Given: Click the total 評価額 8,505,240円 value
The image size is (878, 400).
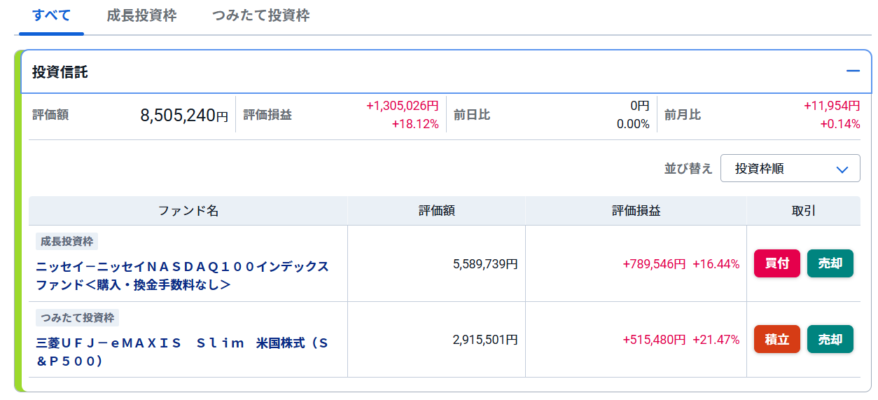Looking at the screenshot, I should [184, 115].
